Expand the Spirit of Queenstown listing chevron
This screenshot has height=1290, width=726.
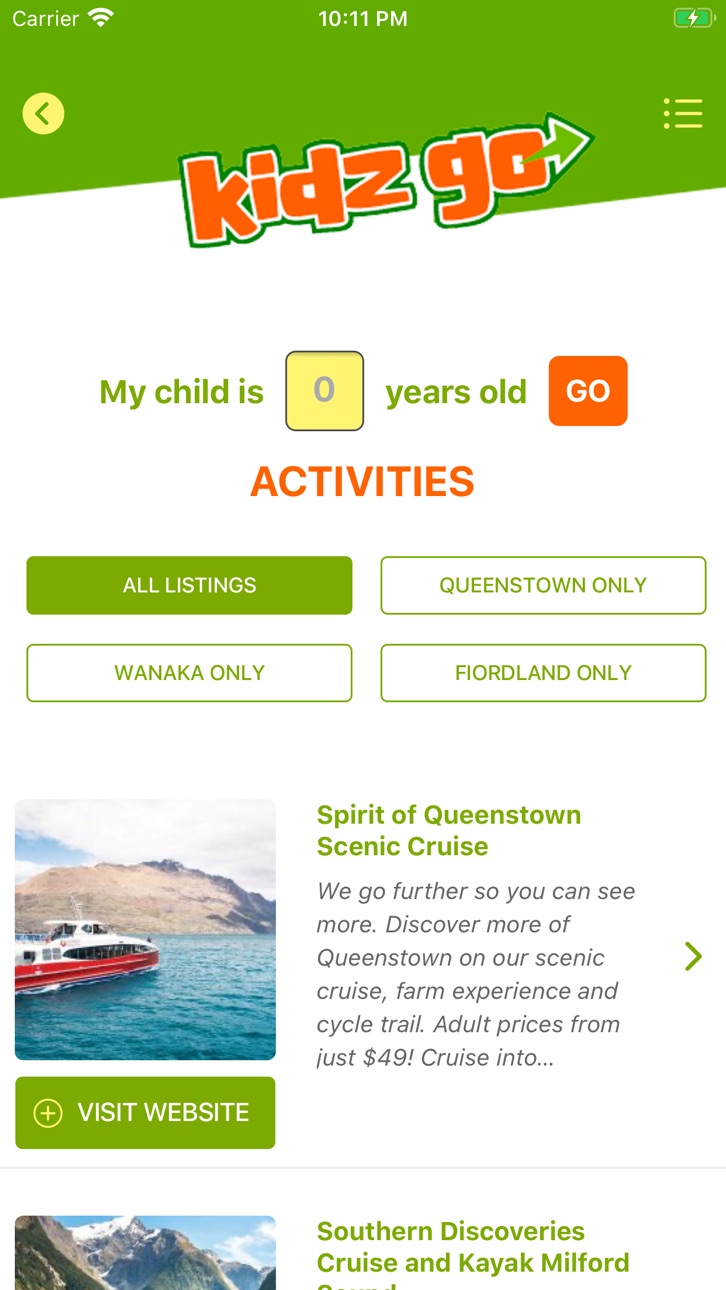click(x=693, y=957)
